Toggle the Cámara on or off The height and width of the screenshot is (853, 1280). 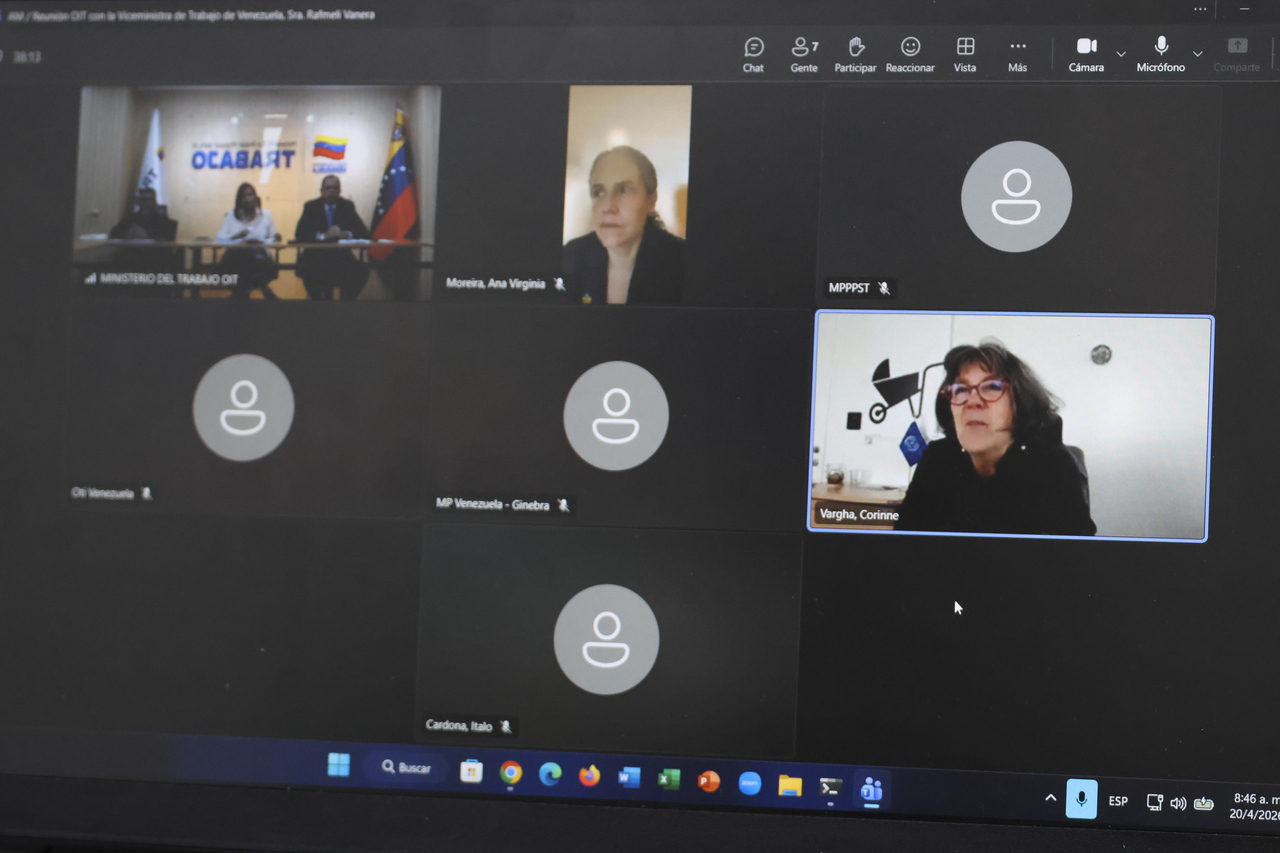pyautogui.click(x=1086, y=54)
